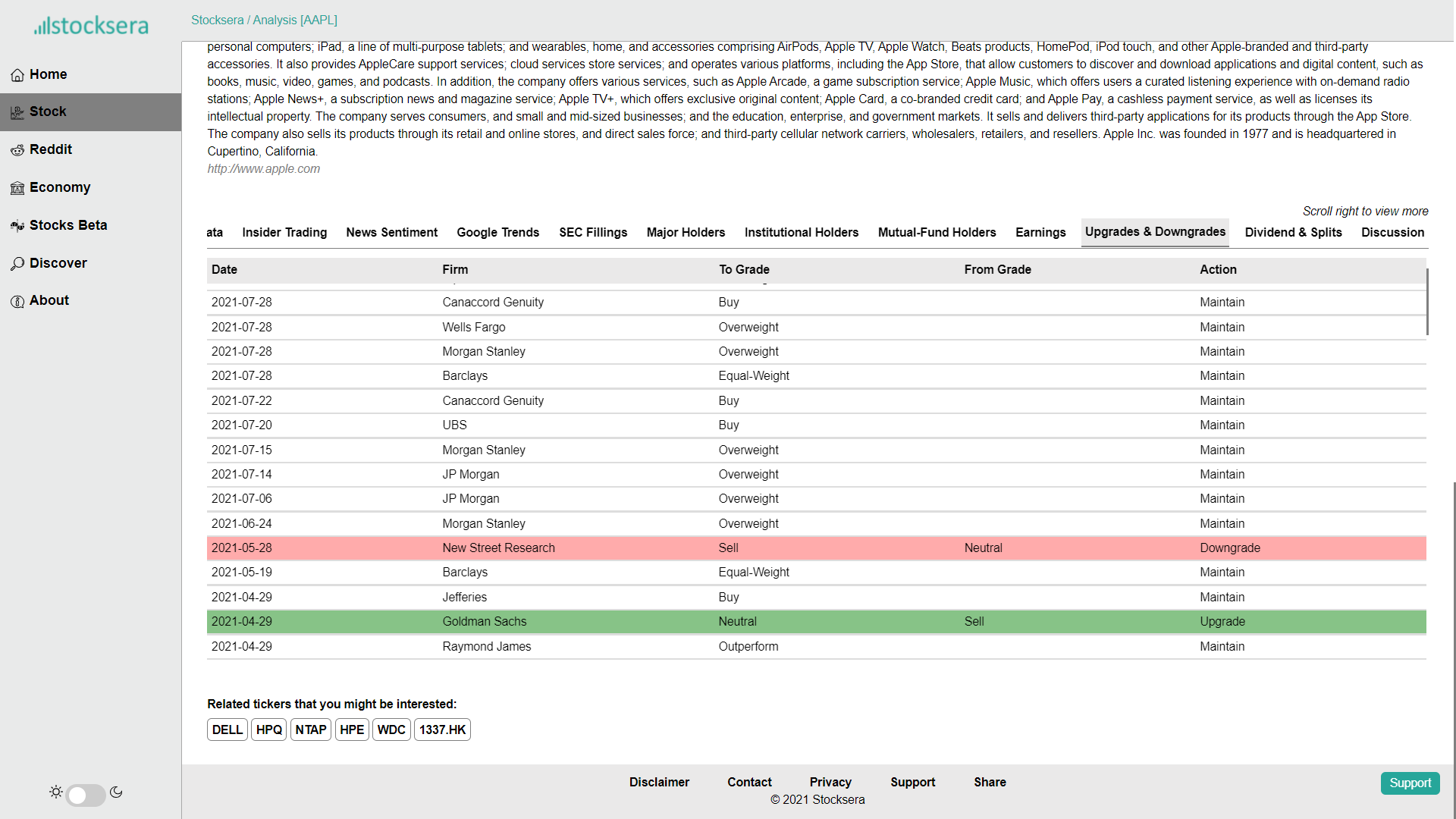Click the Reddit icon in sidebar
Screen dimensions: 1456x819
point(17,150)
